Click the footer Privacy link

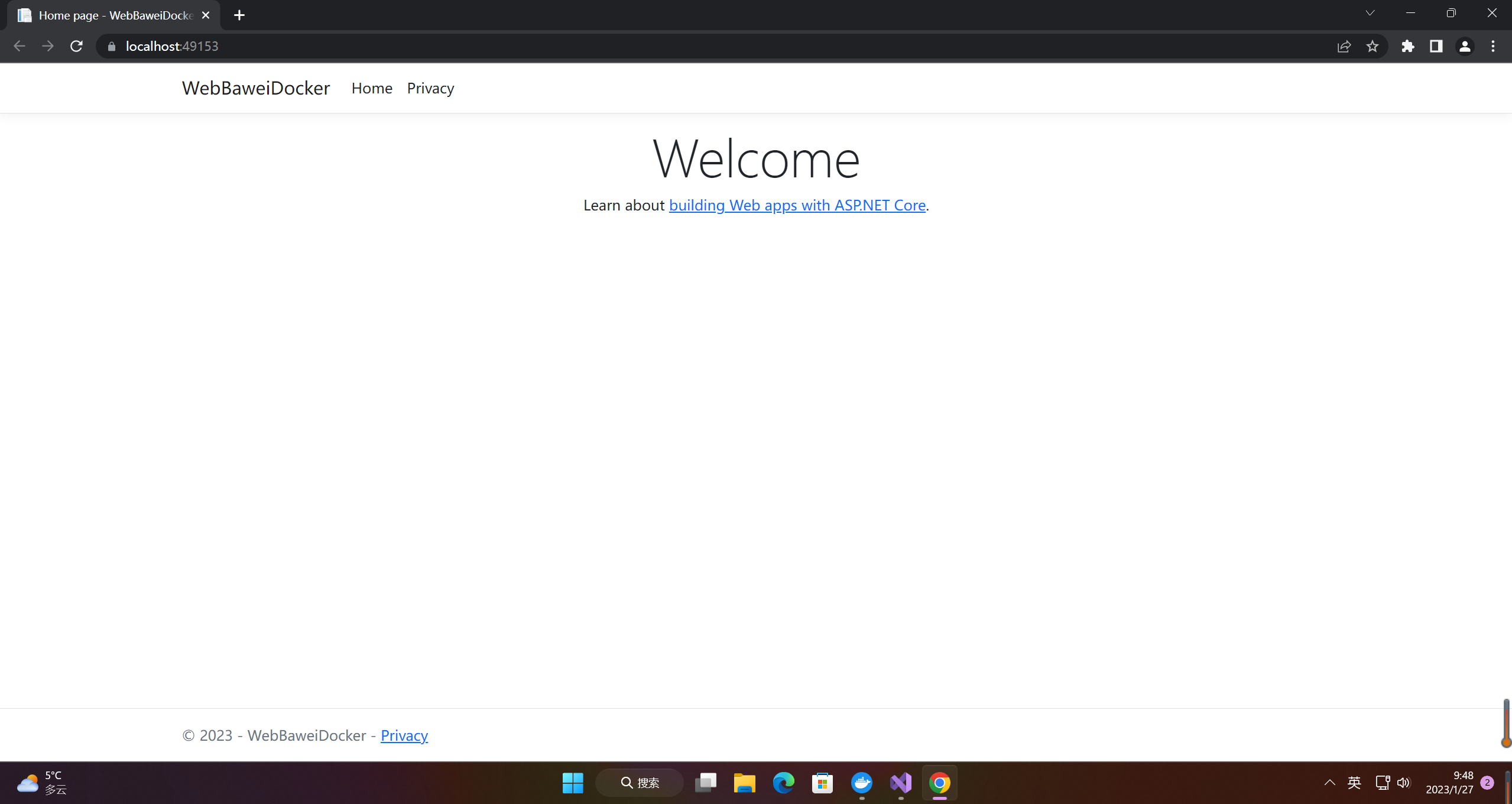click(404, 735)
